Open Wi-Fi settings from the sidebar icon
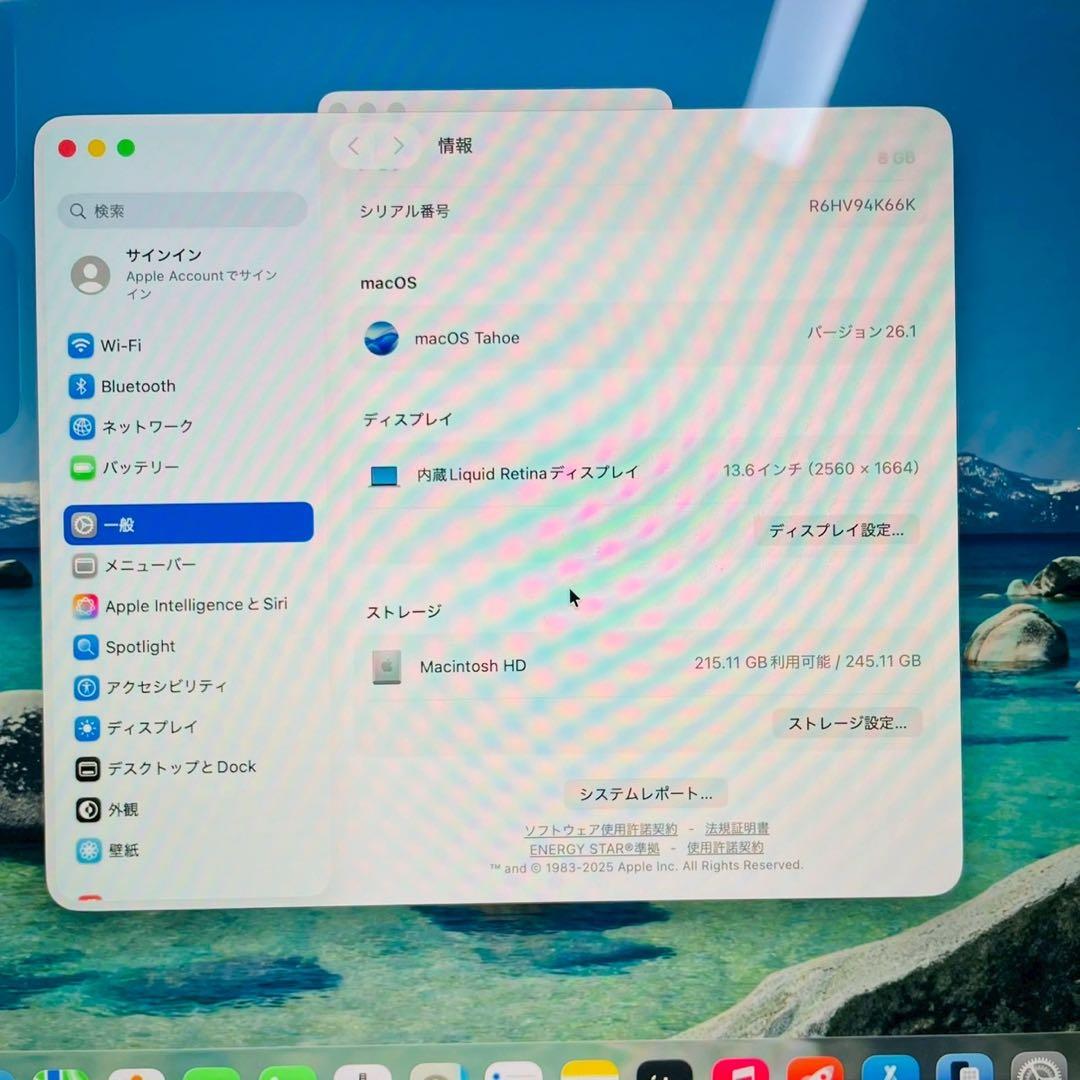The image size is (1080, 1080). pos(83,345)
